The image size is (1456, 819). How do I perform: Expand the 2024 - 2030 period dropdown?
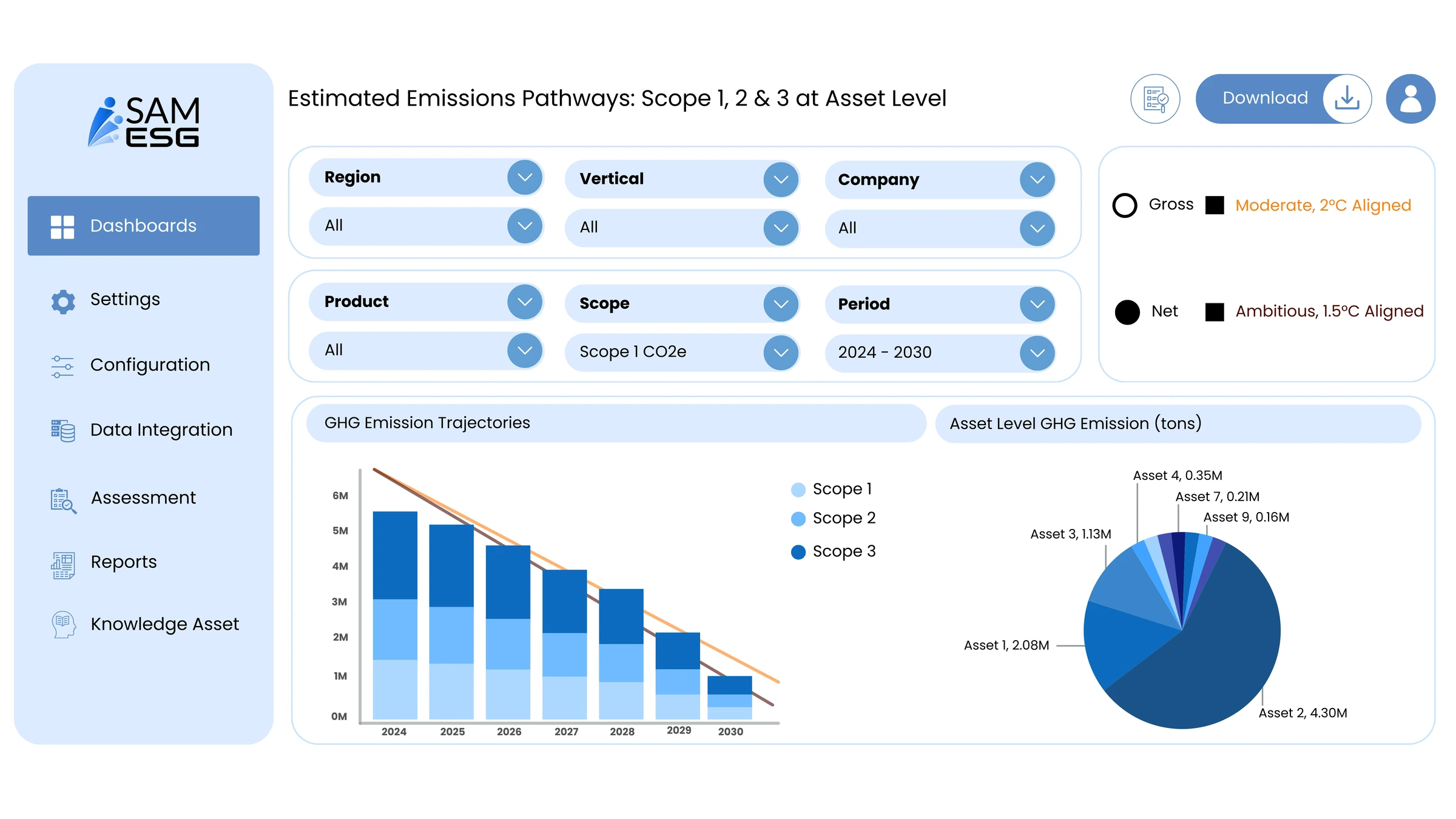pos(1037,353)
